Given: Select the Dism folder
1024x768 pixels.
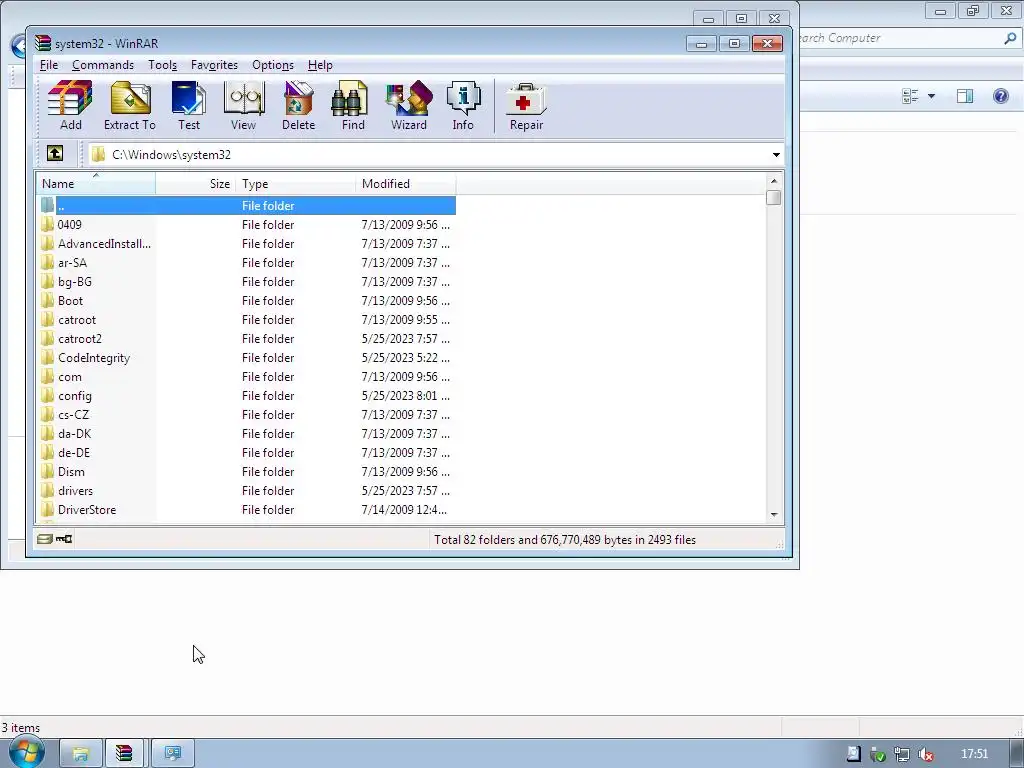Looking at the screenshot, I should pos(246,472).
